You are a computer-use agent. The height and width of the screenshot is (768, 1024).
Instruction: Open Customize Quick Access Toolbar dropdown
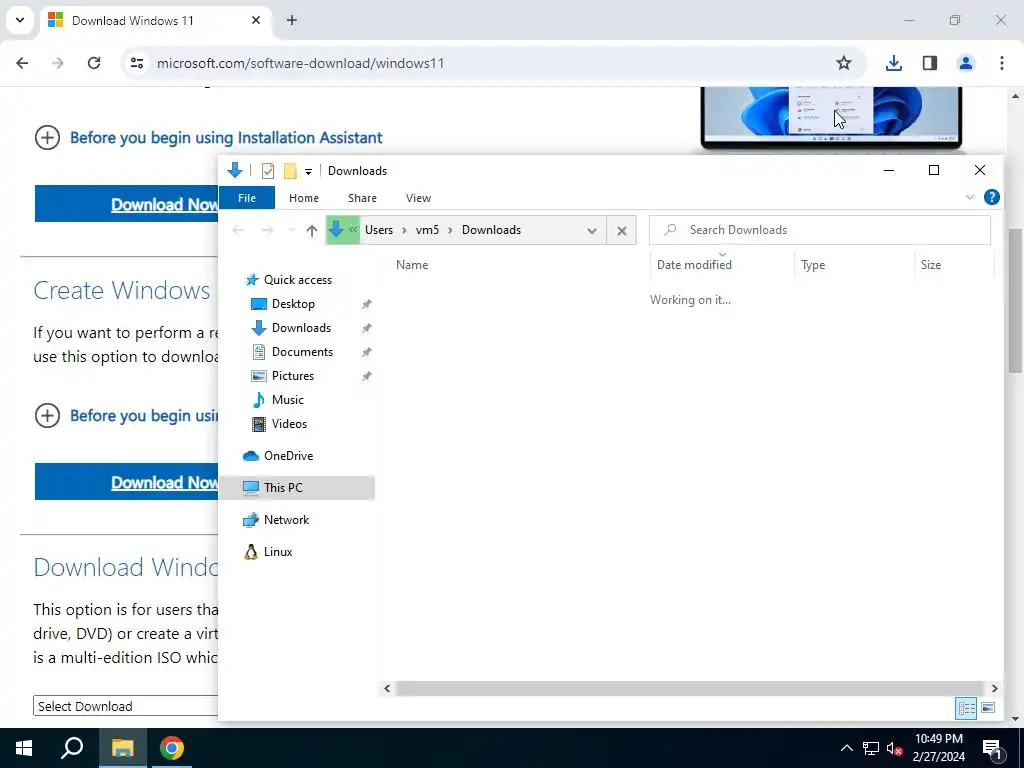[x=308, y=172]
